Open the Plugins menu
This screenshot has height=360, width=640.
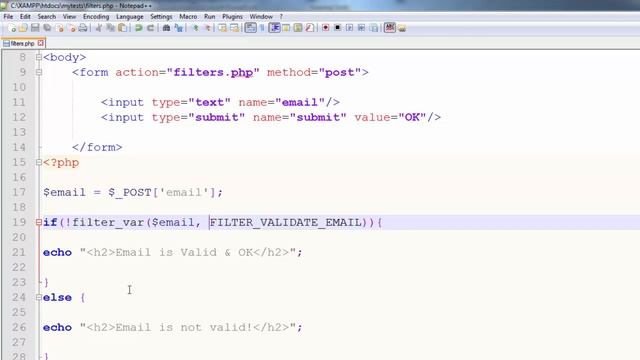pyautogui.click(x=232, y=17)
